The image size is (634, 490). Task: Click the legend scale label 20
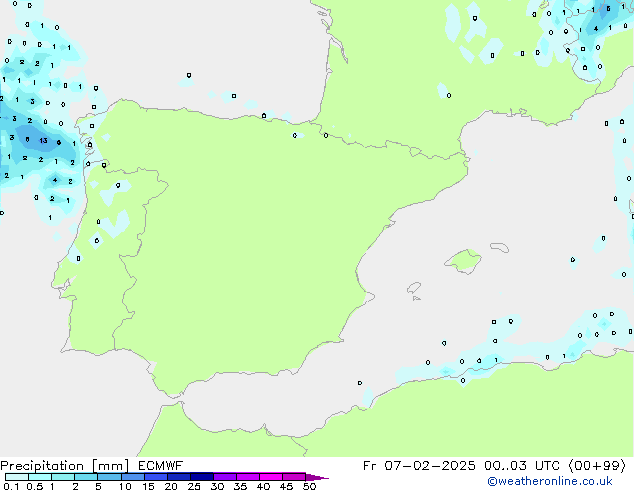(171, 486)
